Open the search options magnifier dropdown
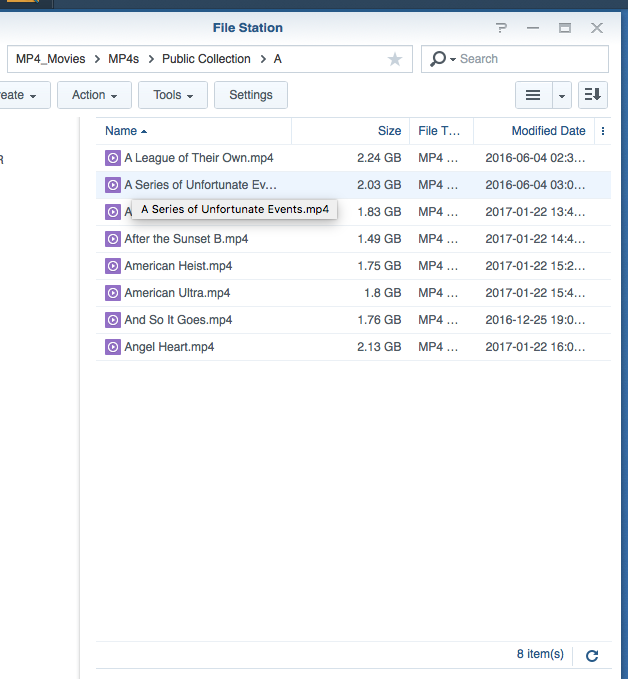 click(440, 60)
